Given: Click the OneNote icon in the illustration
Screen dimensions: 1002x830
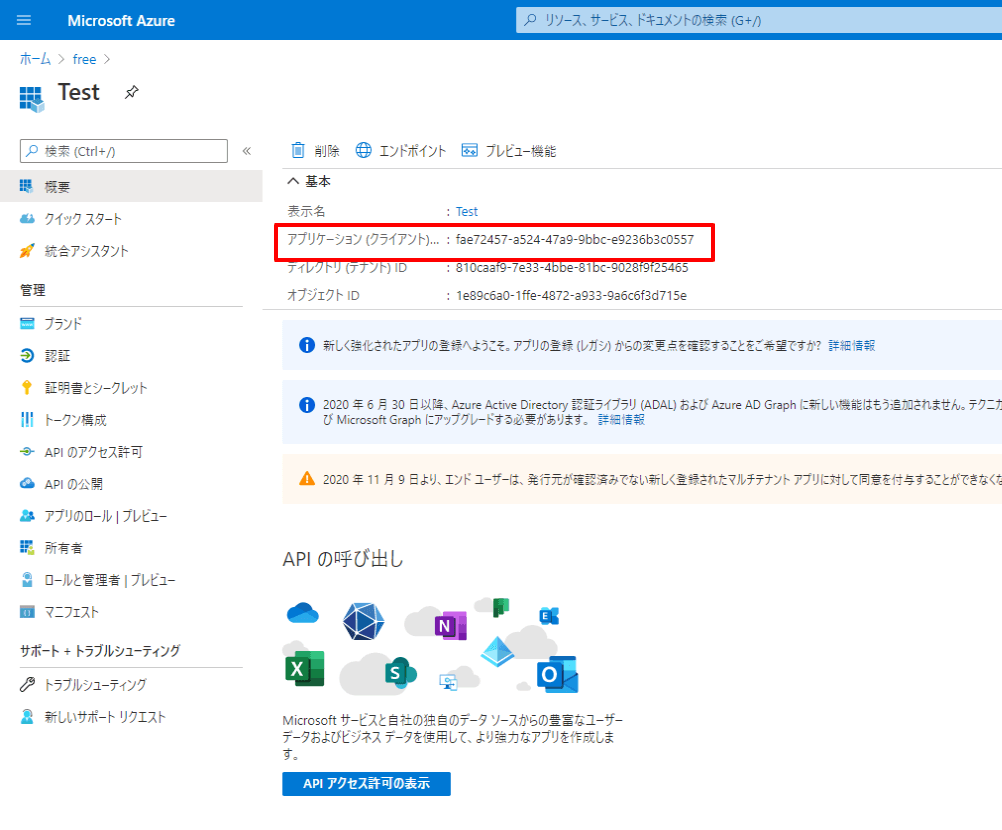Looking at the screenshot, I should pos(451,626).
